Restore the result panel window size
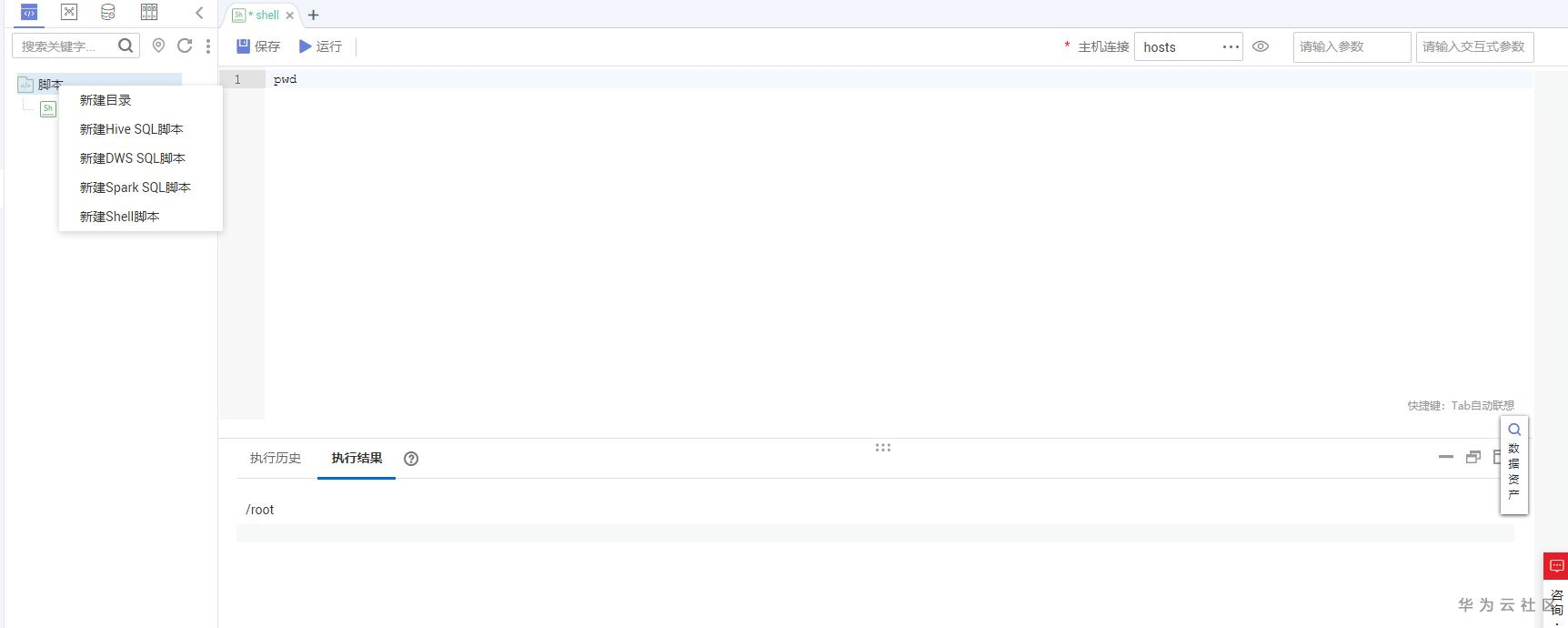This screenshot has height=628, width=1568. pyautogui.click(x=1473, y=457)
